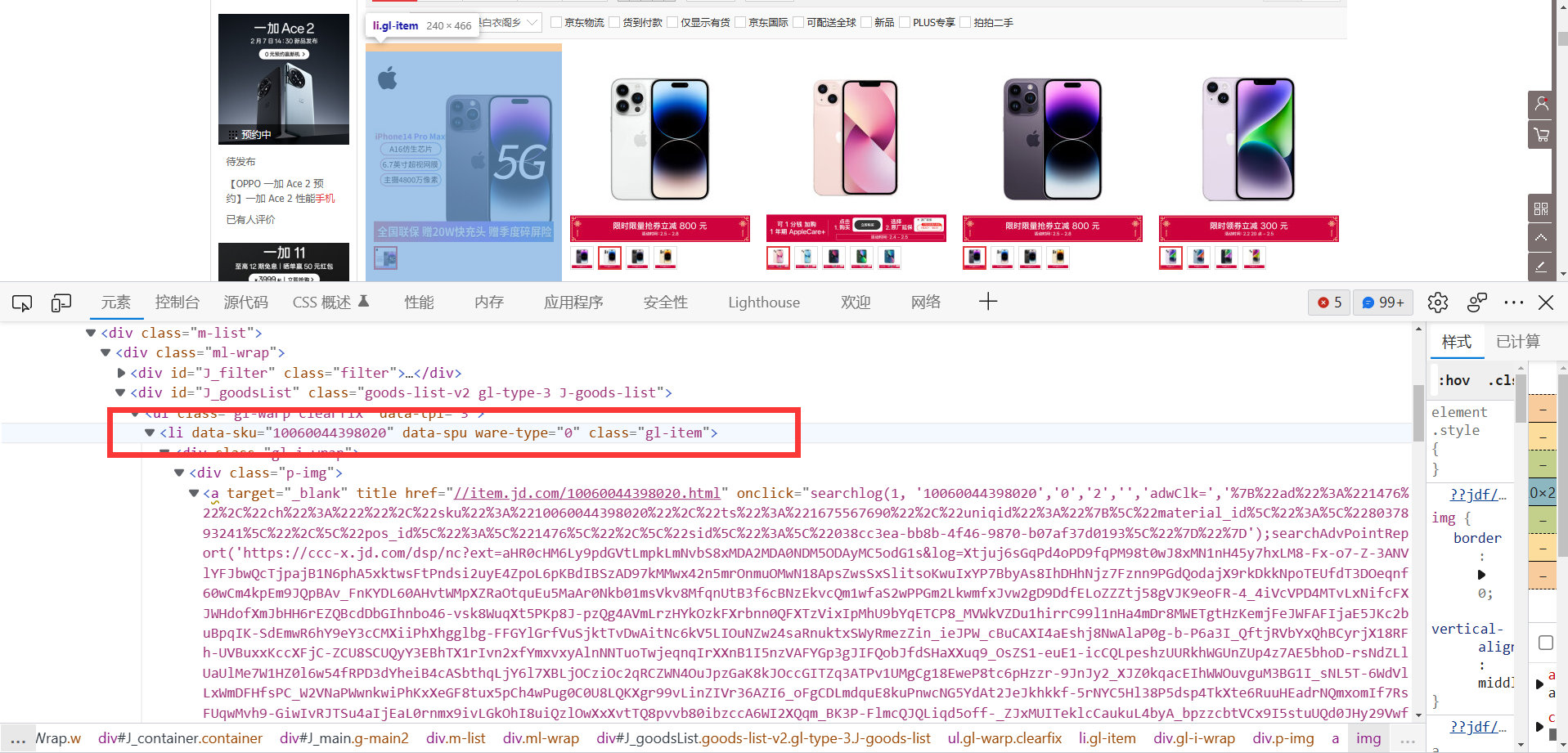Switch to the 源代码 tab

pyautogui.click(x=246, y=303)
